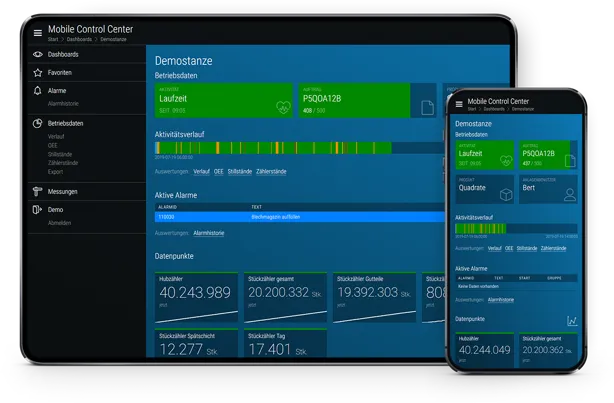Click the tablet Alarmhistorie link under Aktive Alarme
Image resolution: width=614 pixels, height=403 pixels.
[209, 233]
